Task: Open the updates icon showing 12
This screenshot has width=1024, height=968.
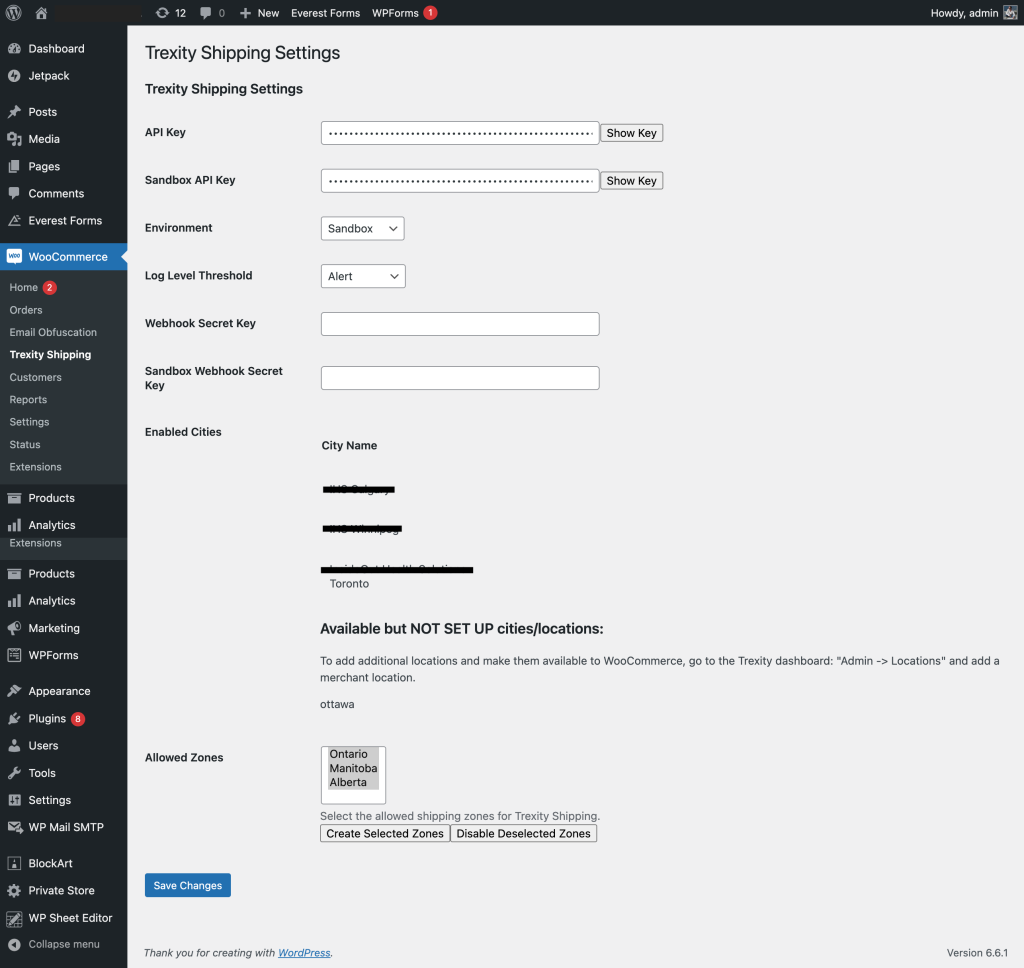Action: tap(171, 13)
